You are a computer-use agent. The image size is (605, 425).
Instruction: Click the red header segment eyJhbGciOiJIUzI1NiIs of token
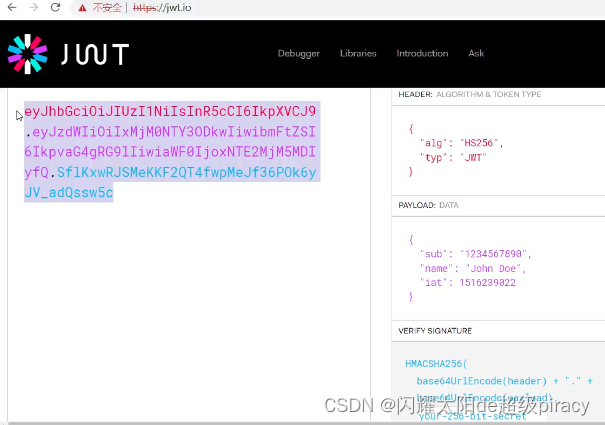click(170, 112)
